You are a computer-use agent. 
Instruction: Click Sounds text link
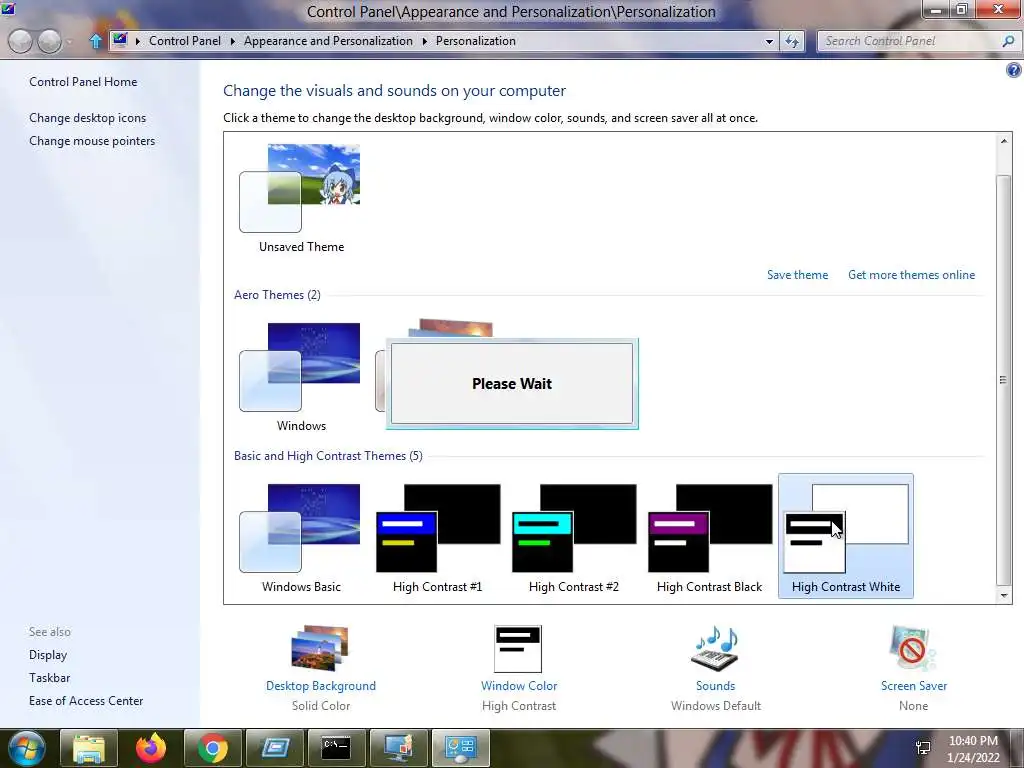[x=715, y=686]
